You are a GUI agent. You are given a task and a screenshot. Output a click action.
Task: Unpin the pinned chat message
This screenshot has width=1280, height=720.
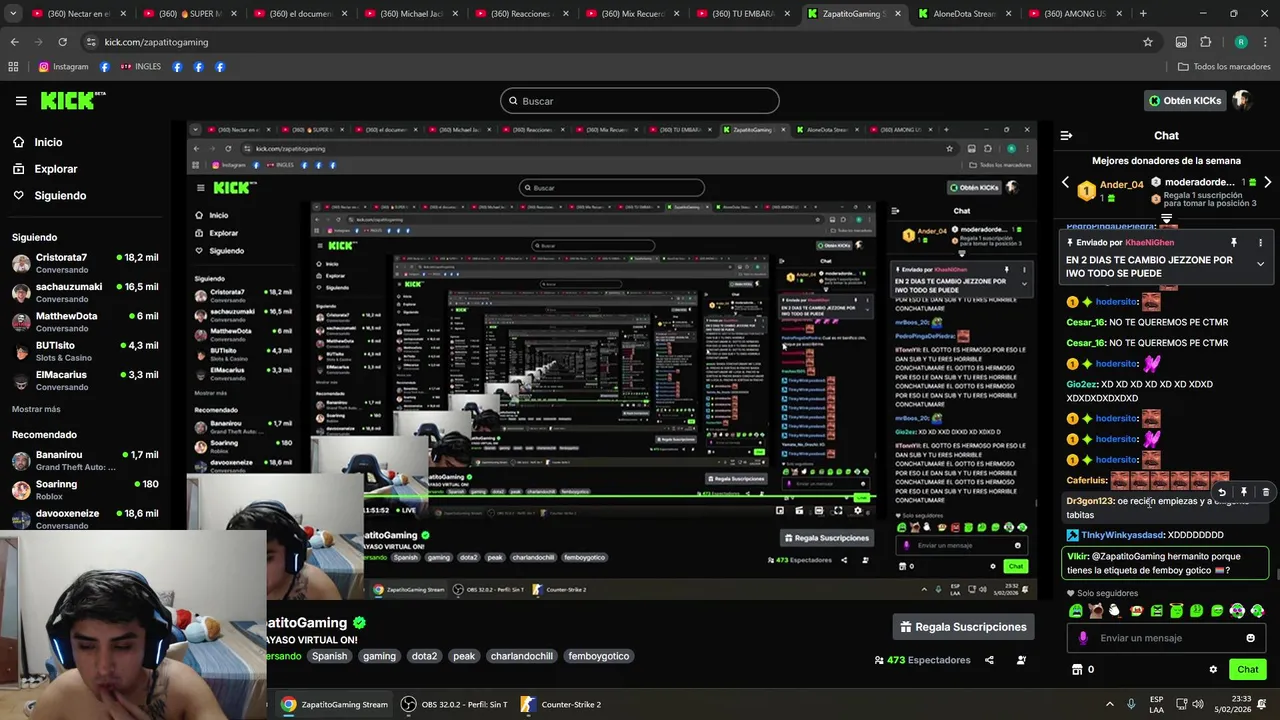coord(1233,243)
